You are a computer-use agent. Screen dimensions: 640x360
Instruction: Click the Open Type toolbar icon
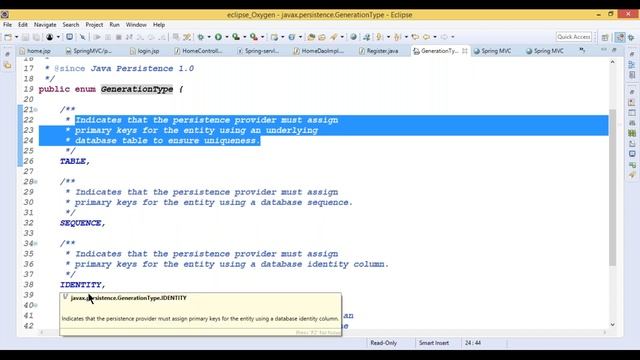coord(311,37)
